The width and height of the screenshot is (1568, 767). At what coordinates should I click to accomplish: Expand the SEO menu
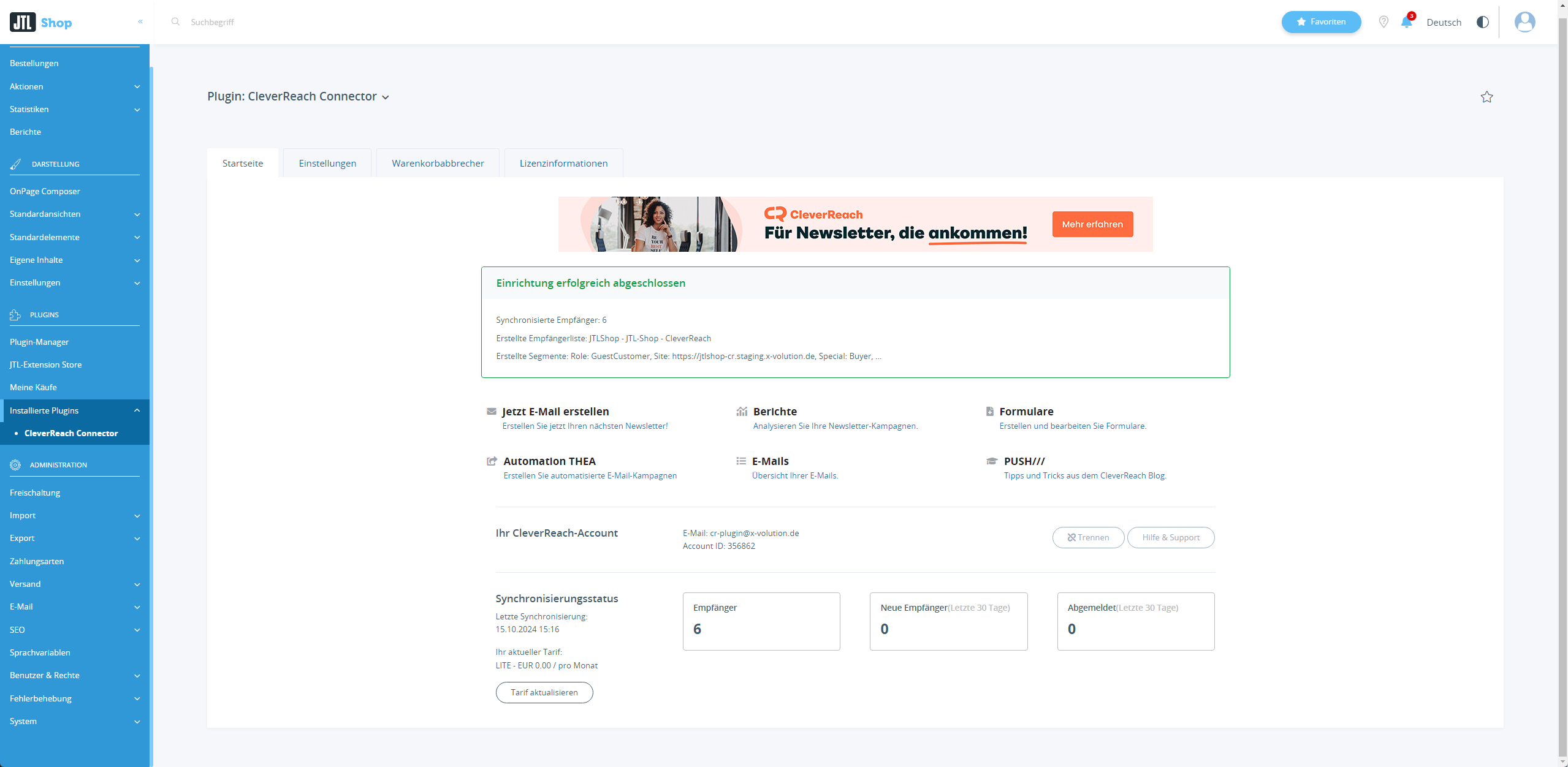pos(75,630)
